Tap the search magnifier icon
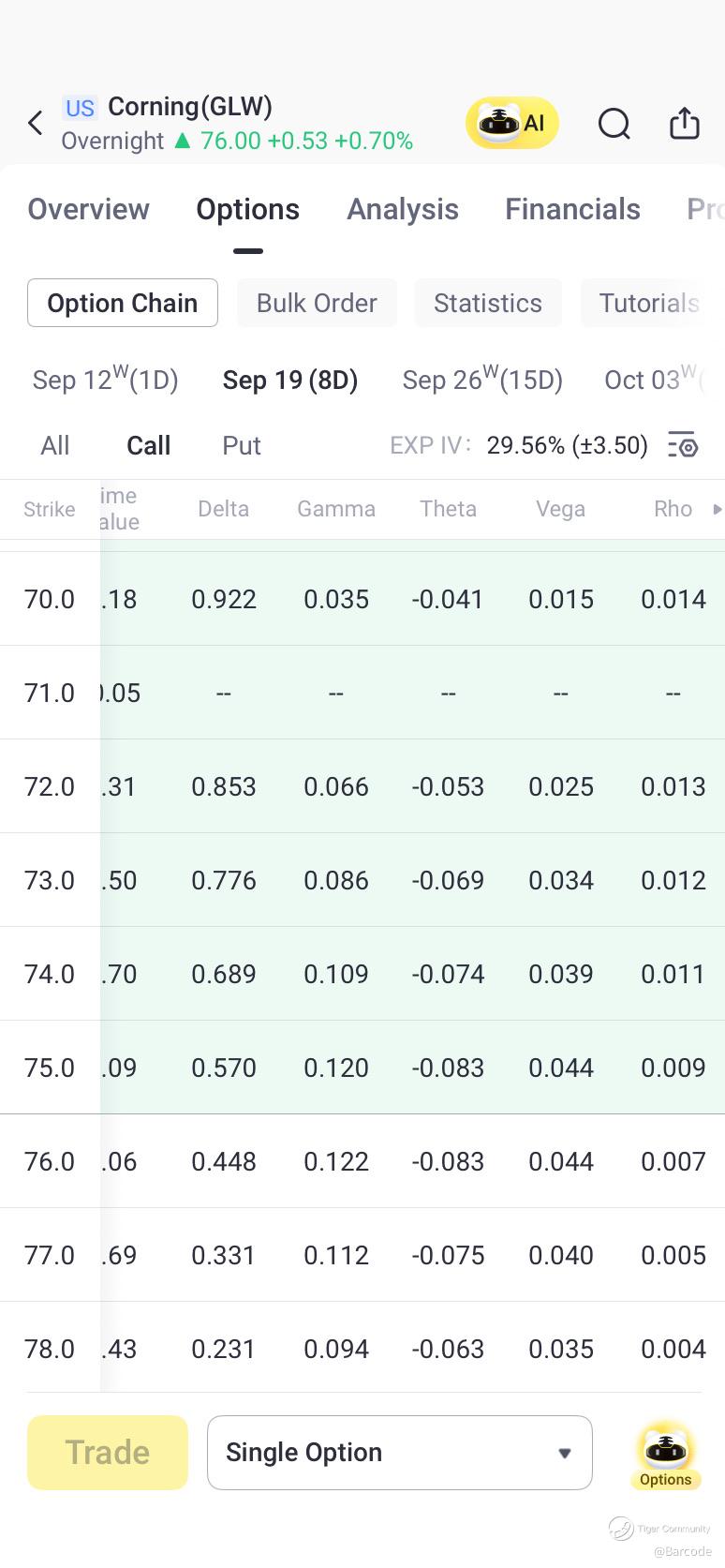This screenshot has height=1568, width=725. pyautogui.click(x=614, y=123)
